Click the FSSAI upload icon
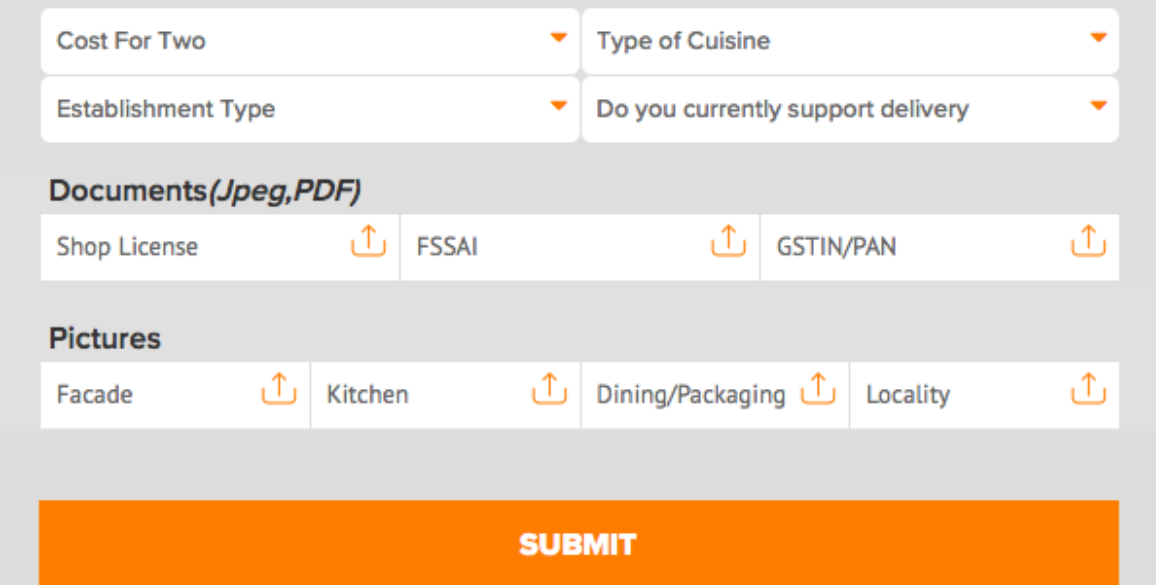The width and height of the screenshot is (1156, 585). (728, 241)
